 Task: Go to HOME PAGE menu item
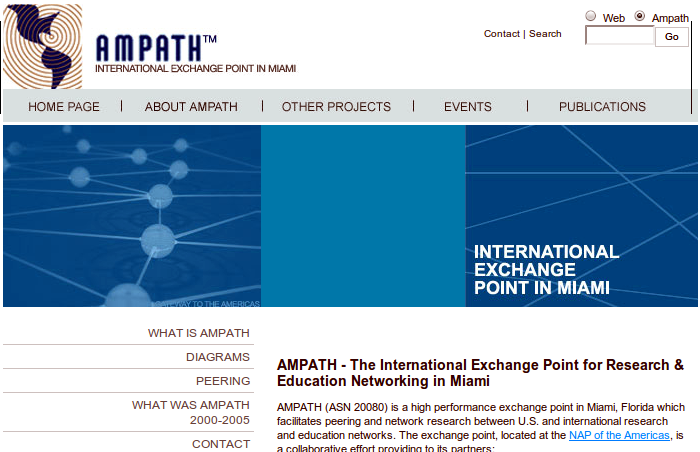coord(64,107)
